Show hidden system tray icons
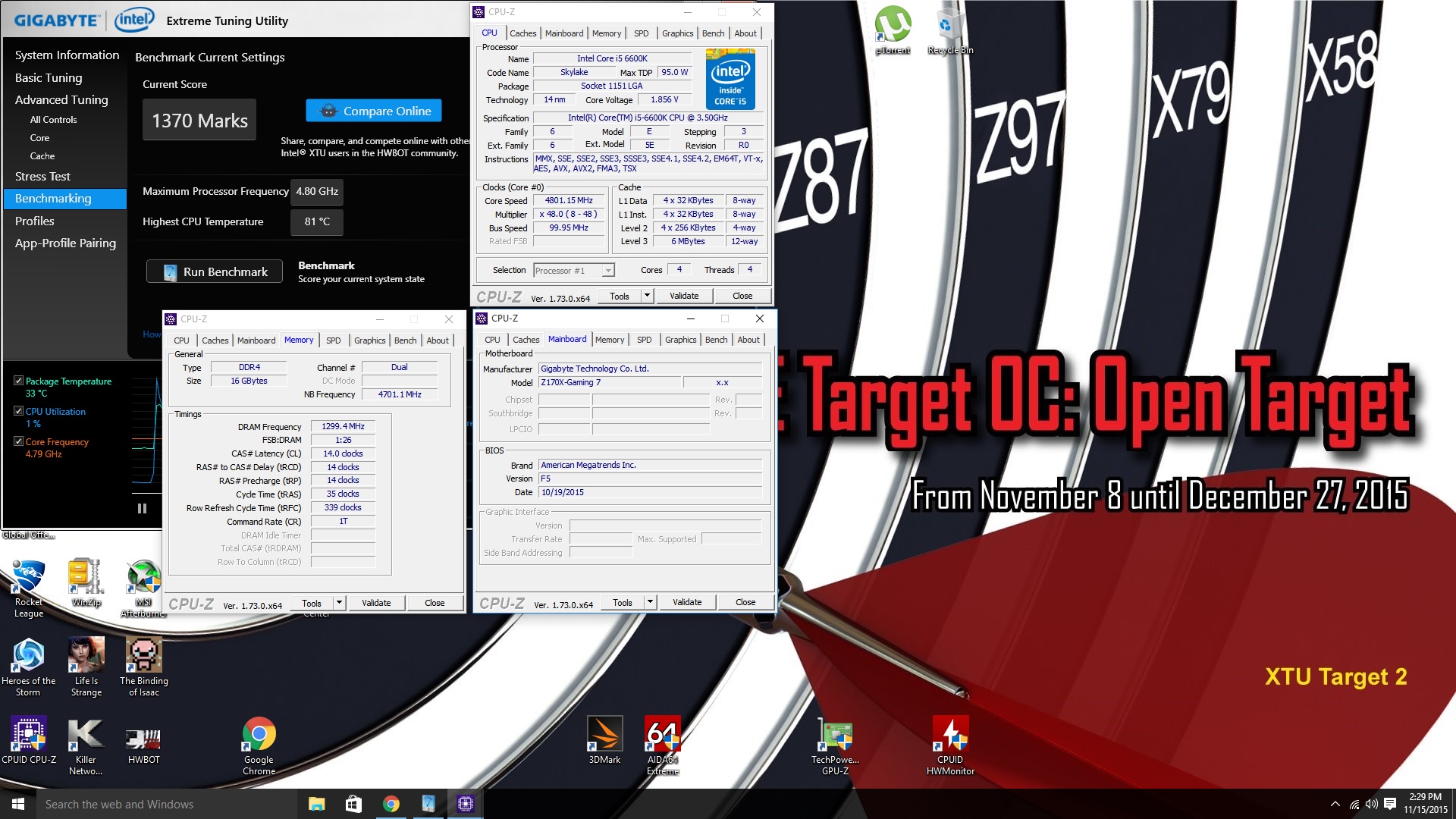 coord(1335,804)
